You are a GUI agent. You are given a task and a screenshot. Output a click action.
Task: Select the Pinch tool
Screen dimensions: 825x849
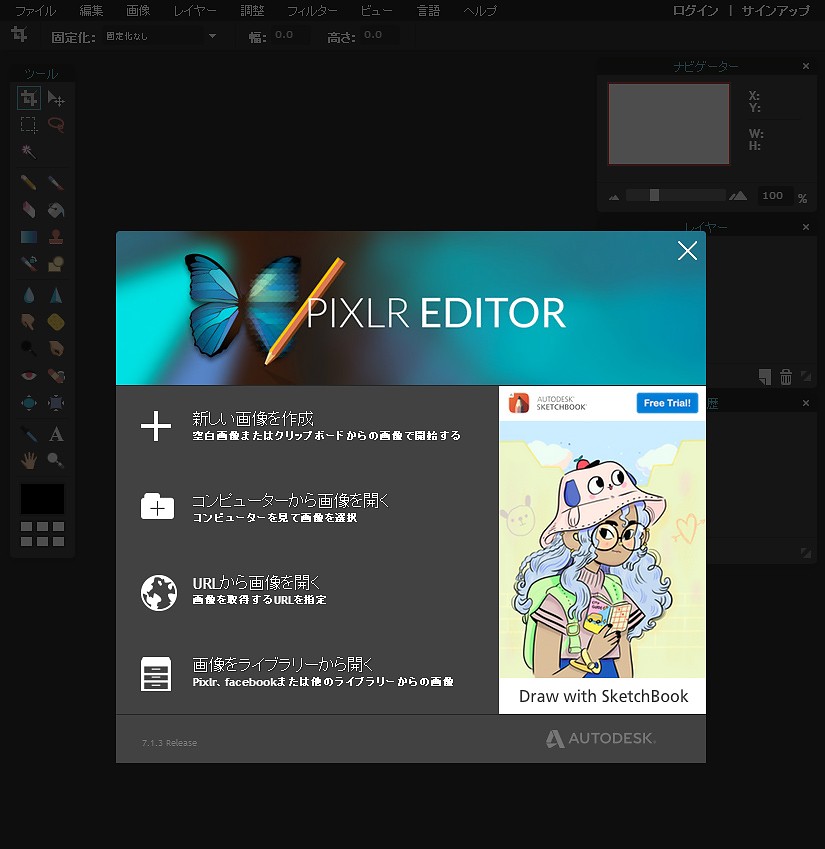click(56, 402)
